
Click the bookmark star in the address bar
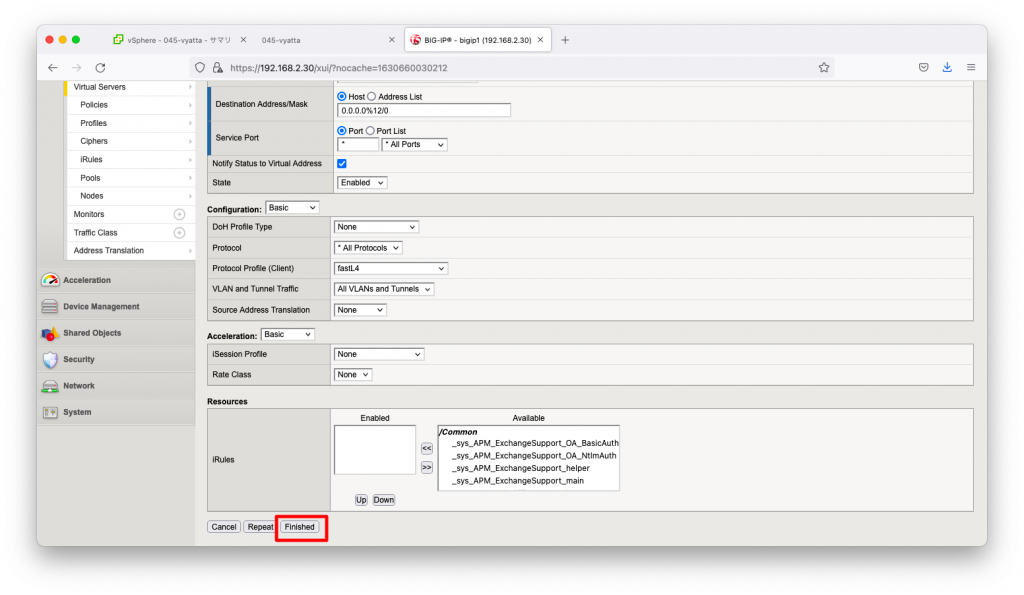[823, 66]
